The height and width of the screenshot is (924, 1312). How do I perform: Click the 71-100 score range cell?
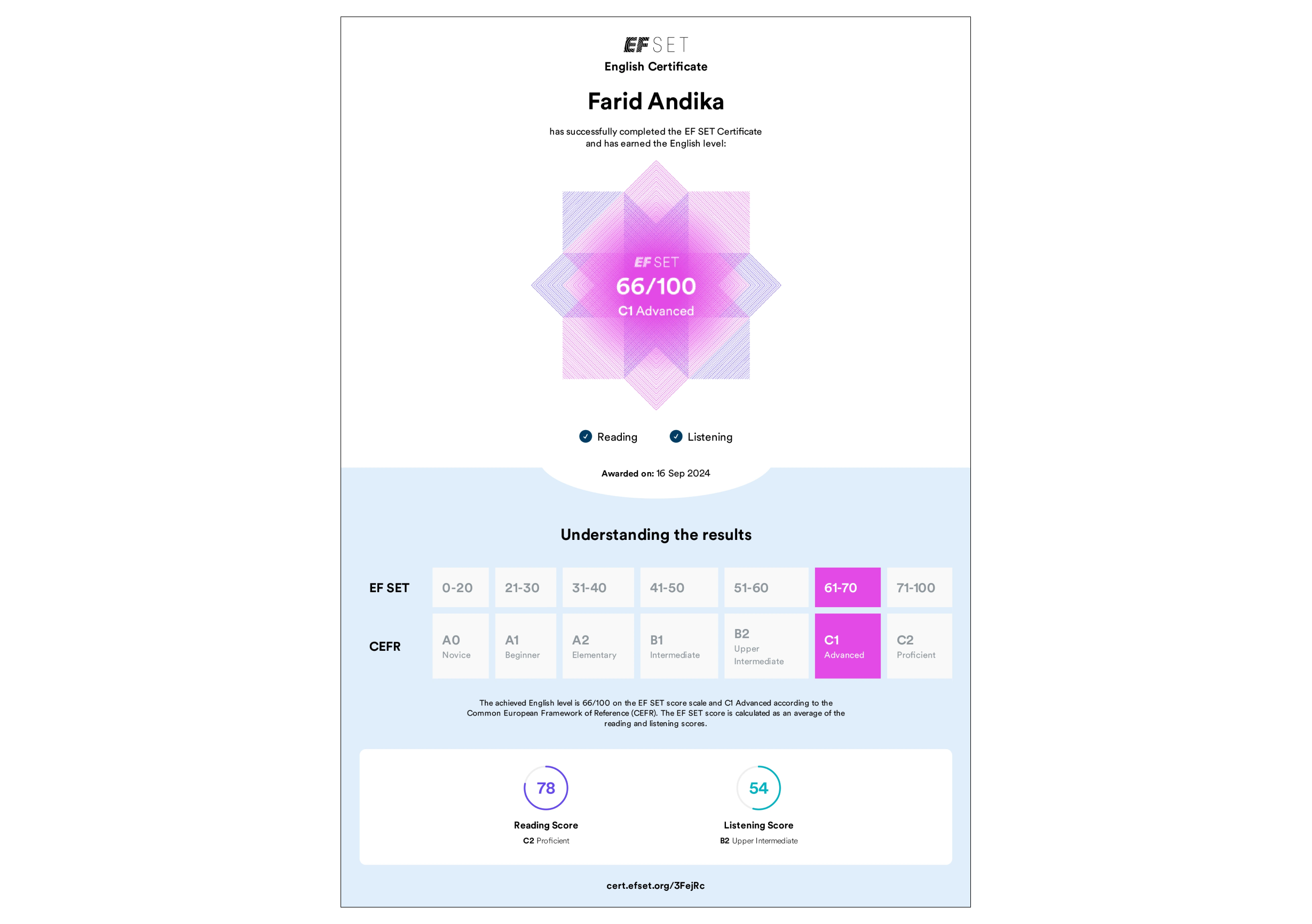click(x=920, y=588)
